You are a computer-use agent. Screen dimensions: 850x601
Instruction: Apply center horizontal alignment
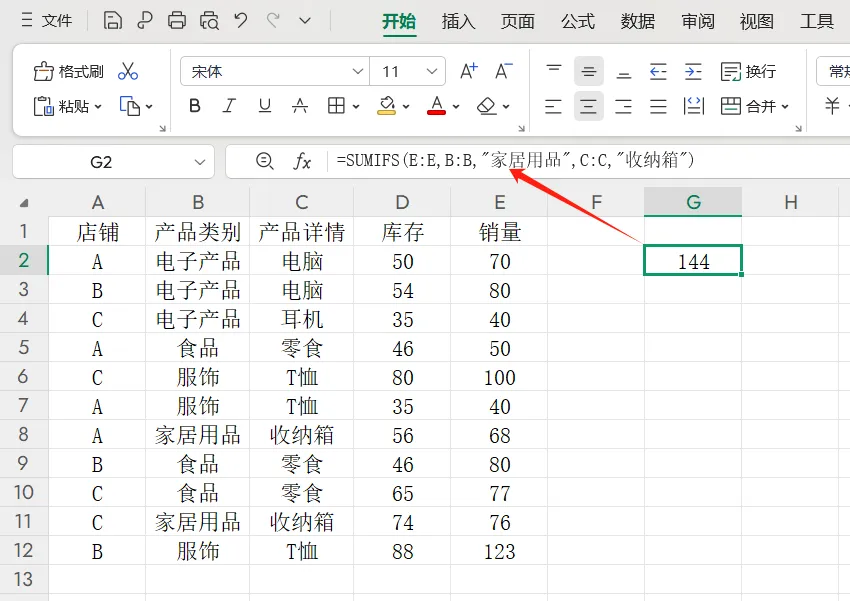tap(589, 106)
